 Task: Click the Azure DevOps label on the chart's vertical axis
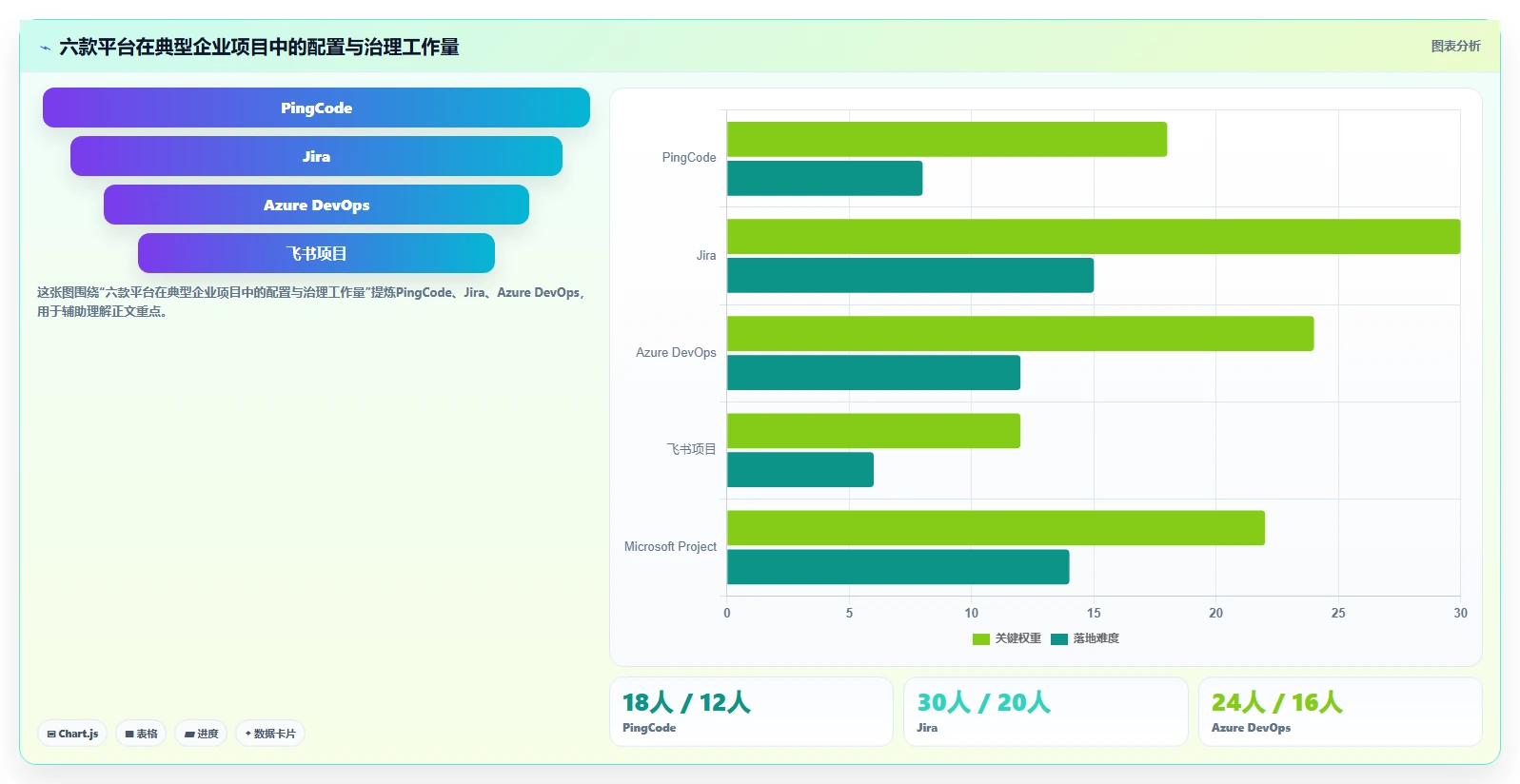pos(676,352)
